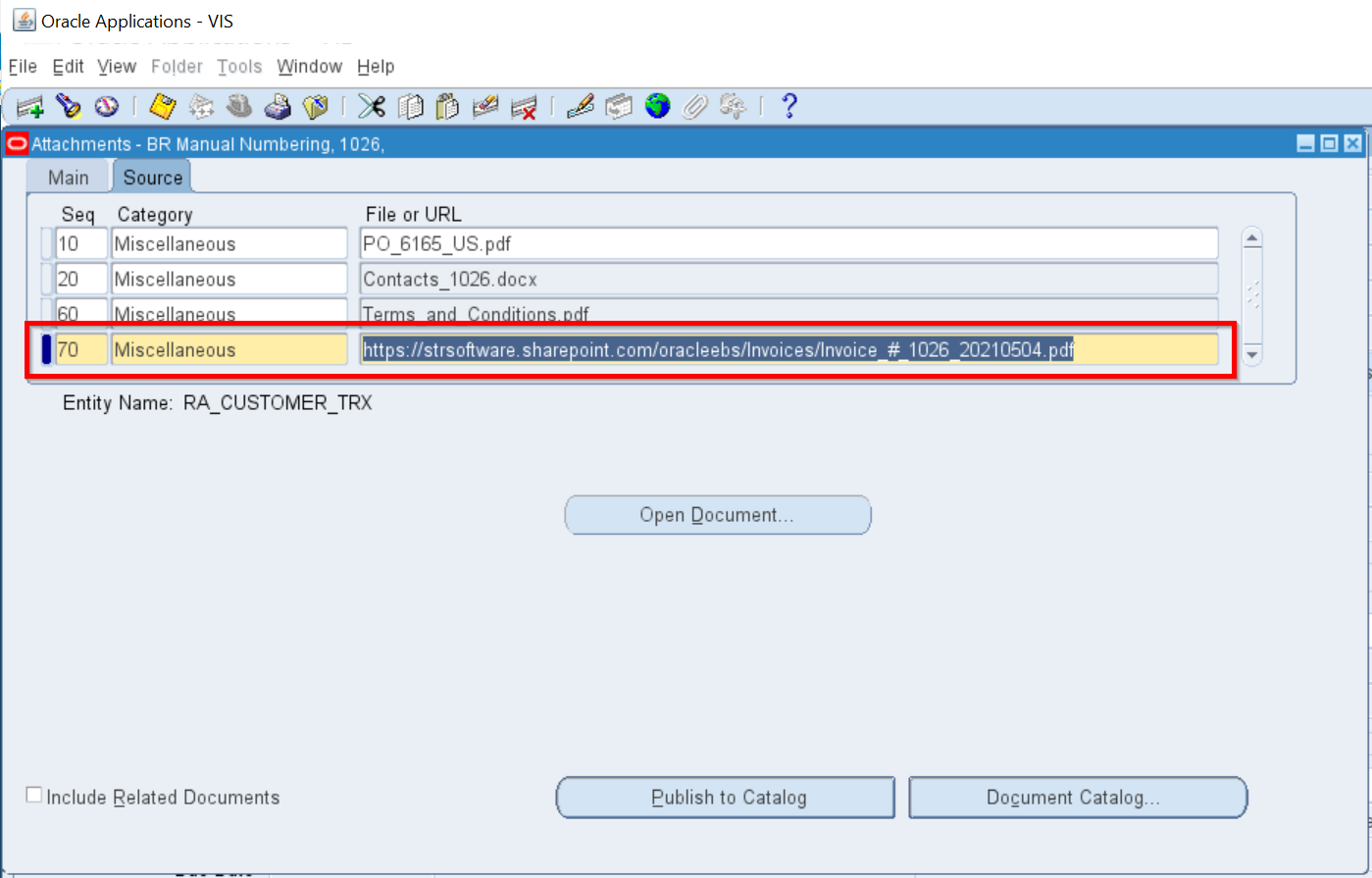Click the Seq field containing 20
Image resolution: width=1372 pixels, height=878 pixels.
[x=81, y=279]
